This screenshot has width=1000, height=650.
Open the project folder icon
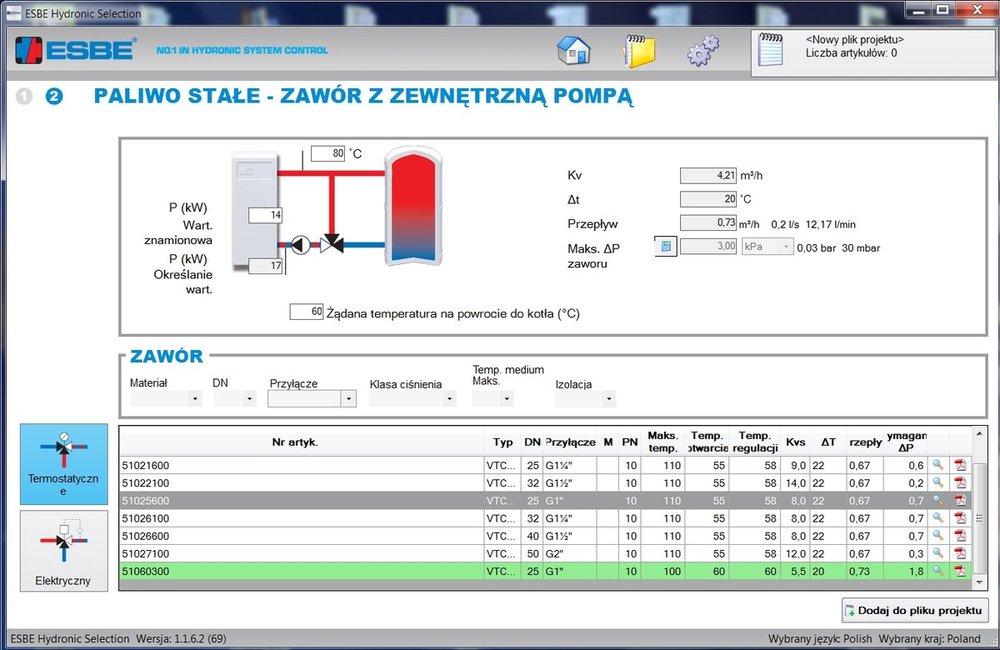point(638,50)
